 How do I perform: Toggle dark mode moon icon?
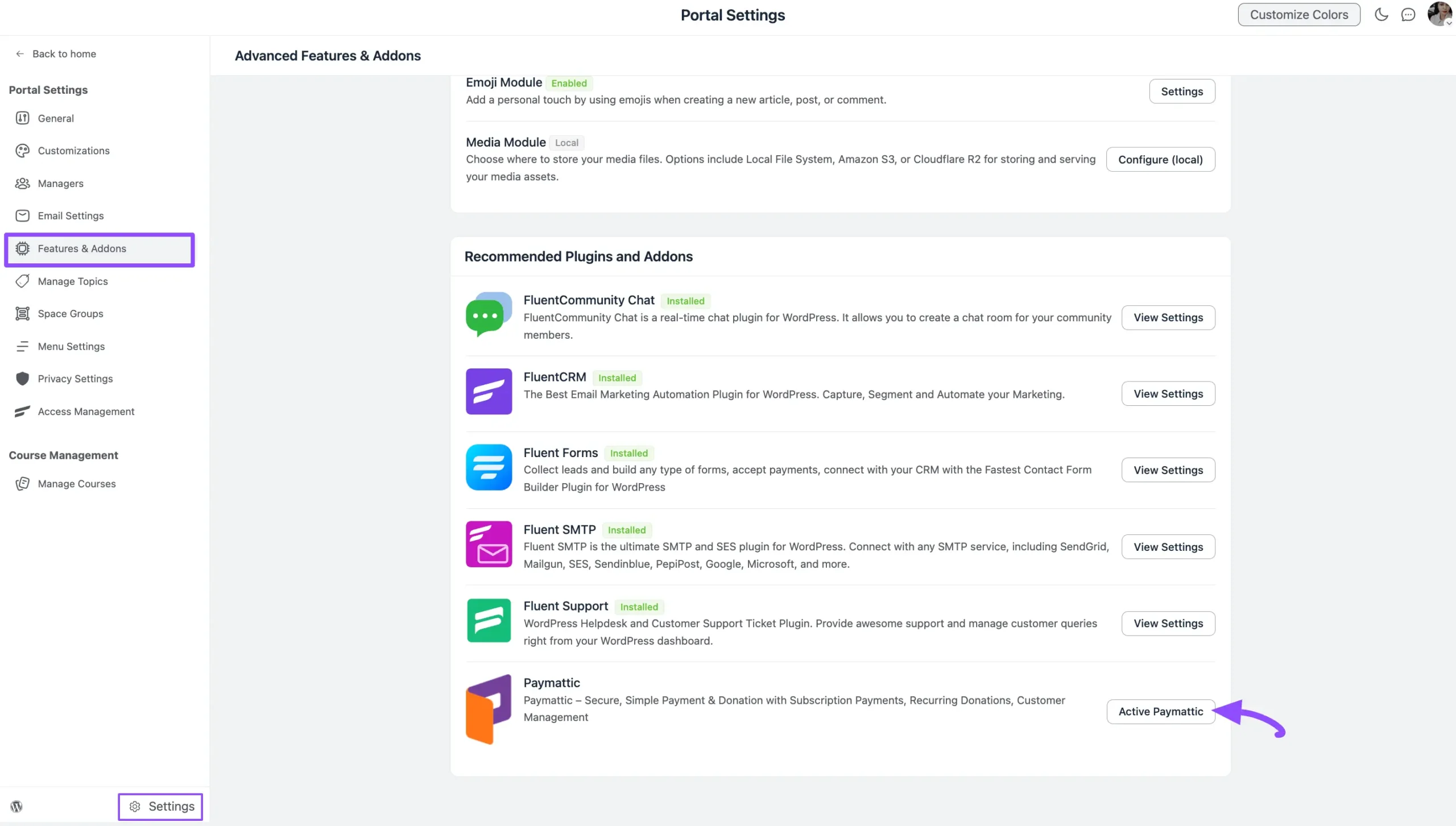(x=1381, y=15)
